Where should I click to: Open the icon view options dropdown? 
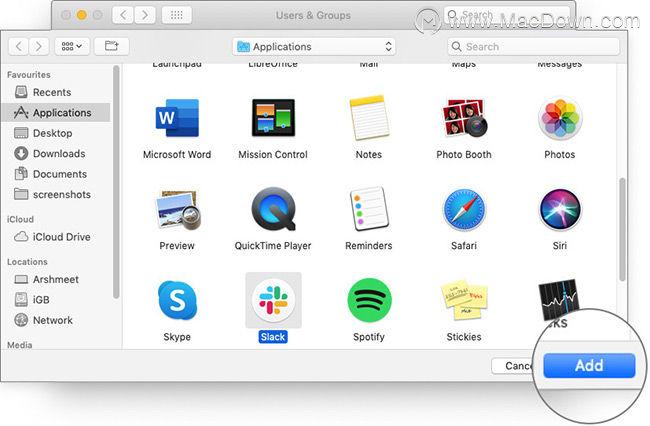(x=72, y=46)
